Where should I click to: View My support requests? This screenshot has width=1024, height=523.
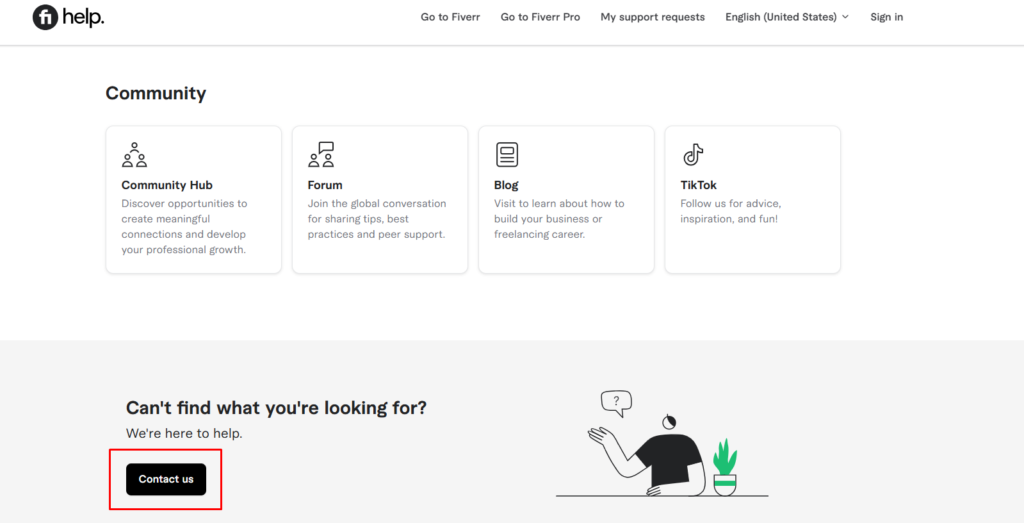(652, 17)
